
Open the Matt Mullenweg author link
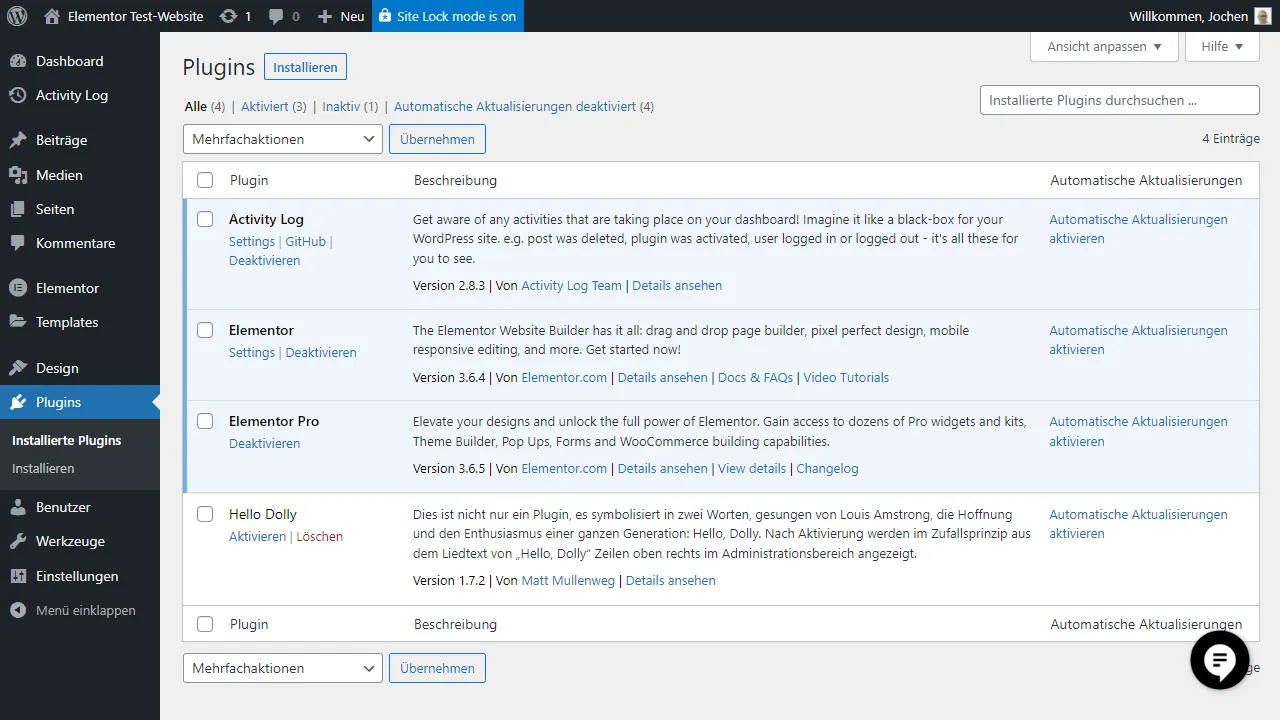pos(568,580)
